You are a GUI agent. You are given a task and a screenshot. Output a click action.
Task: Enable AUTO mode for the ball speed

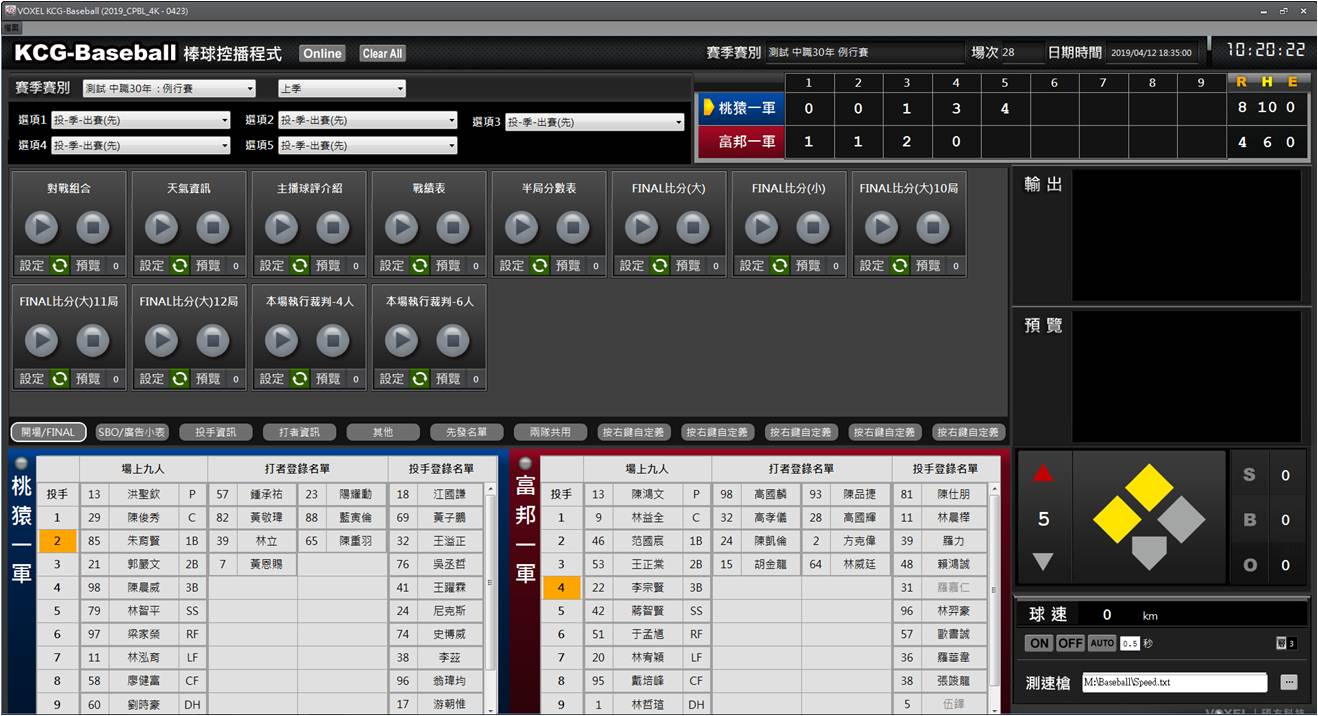(x=1101, y=643)
